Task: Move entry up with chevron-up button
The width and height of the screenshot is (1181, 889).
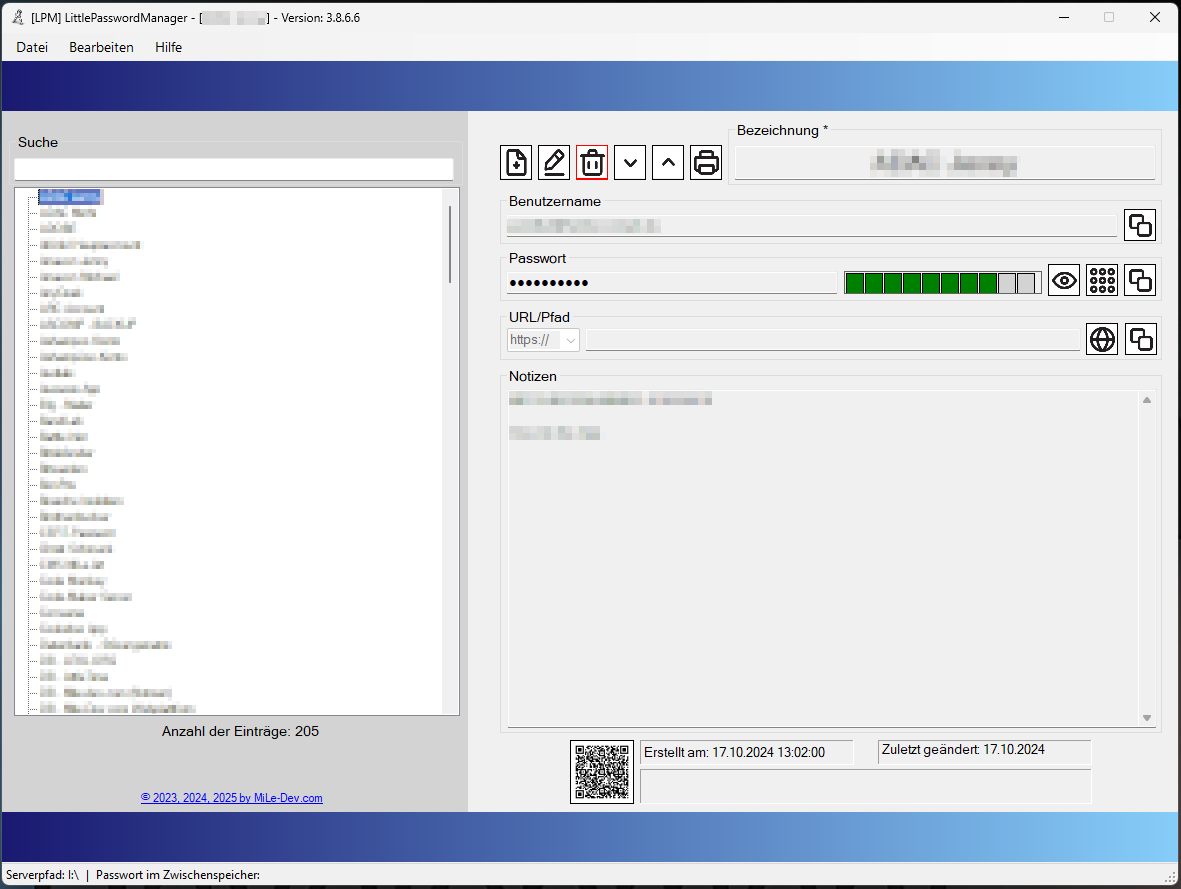Action: [x=668, y=163]
